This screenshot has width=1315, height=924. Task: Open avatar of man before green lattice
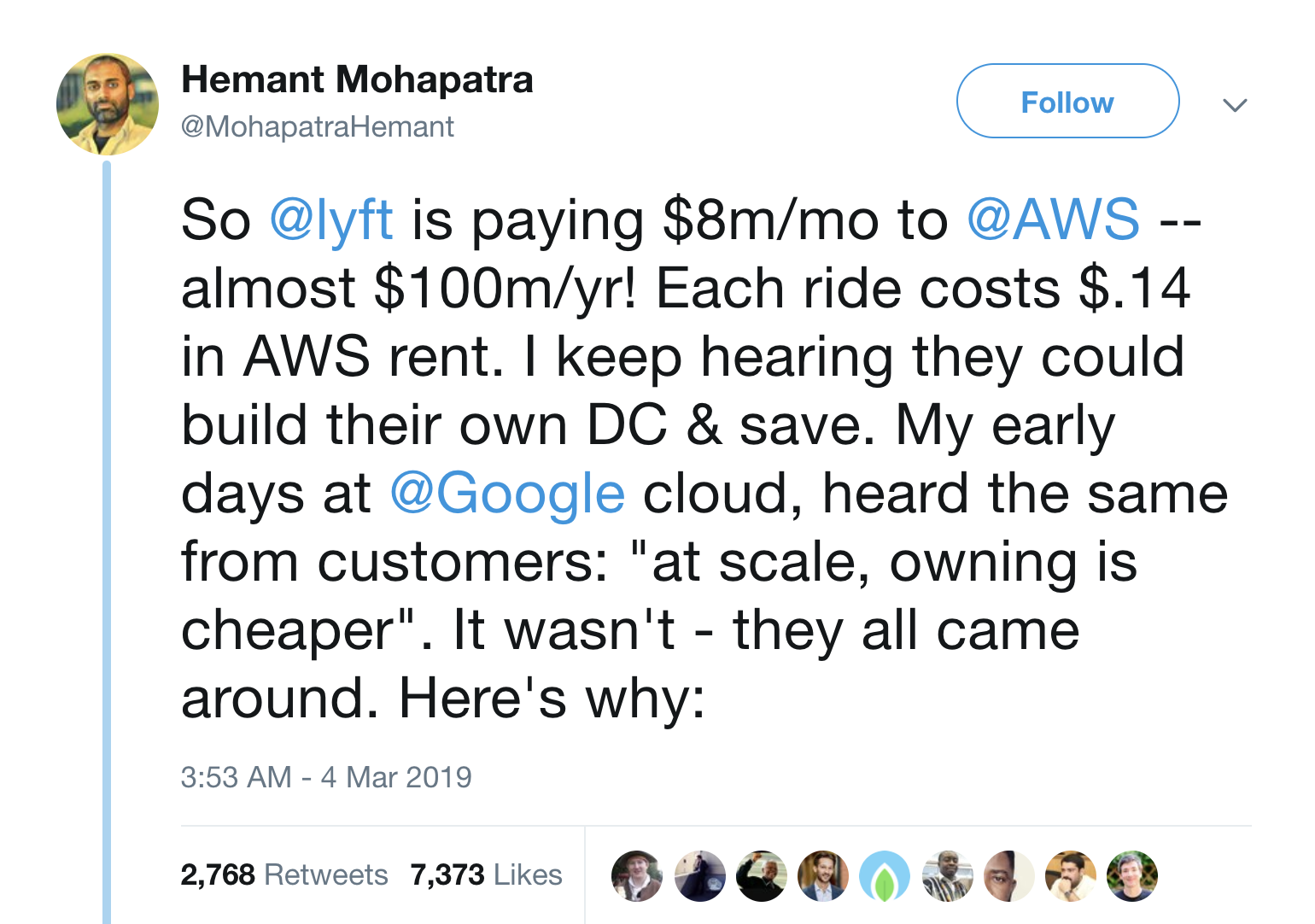click(1132, 876)
